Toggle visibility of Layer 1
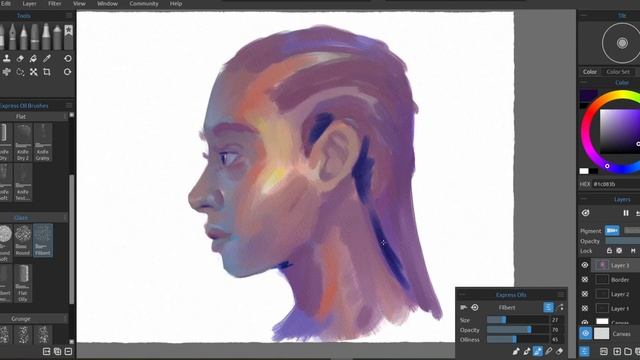This screenshot has height=360, width=640. pos(585,308)
